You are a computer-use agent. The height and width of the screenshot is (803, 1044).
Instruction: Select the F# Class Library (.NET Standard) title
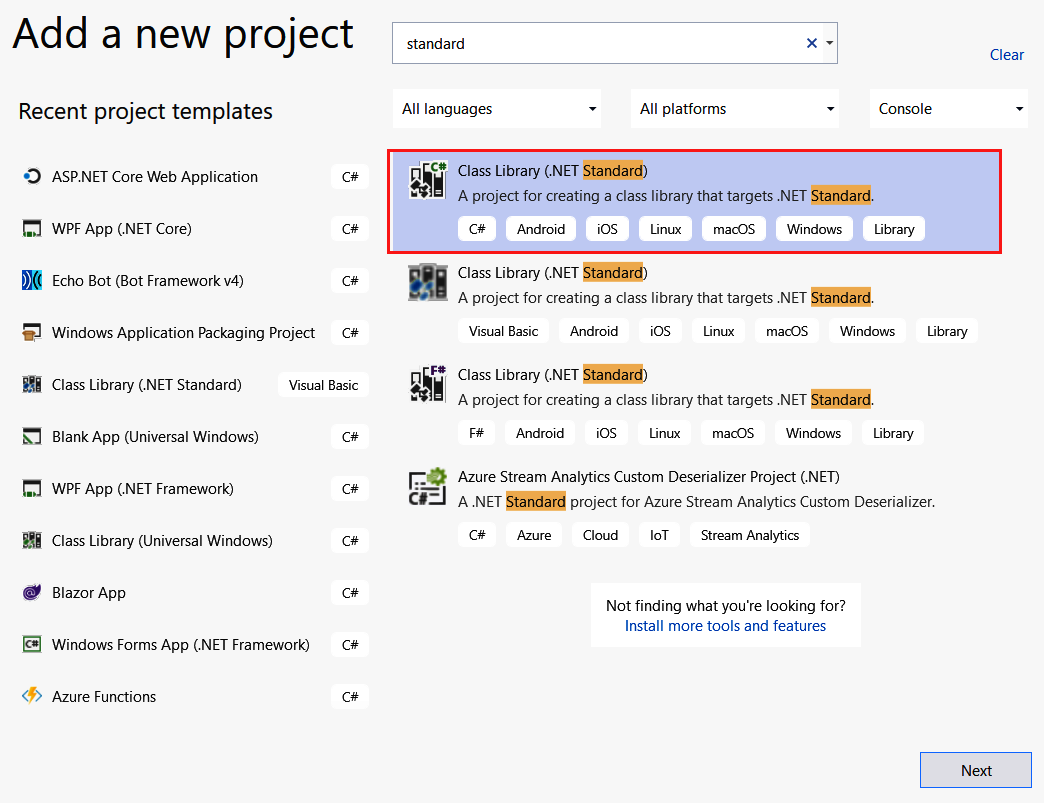coord(553,374)
